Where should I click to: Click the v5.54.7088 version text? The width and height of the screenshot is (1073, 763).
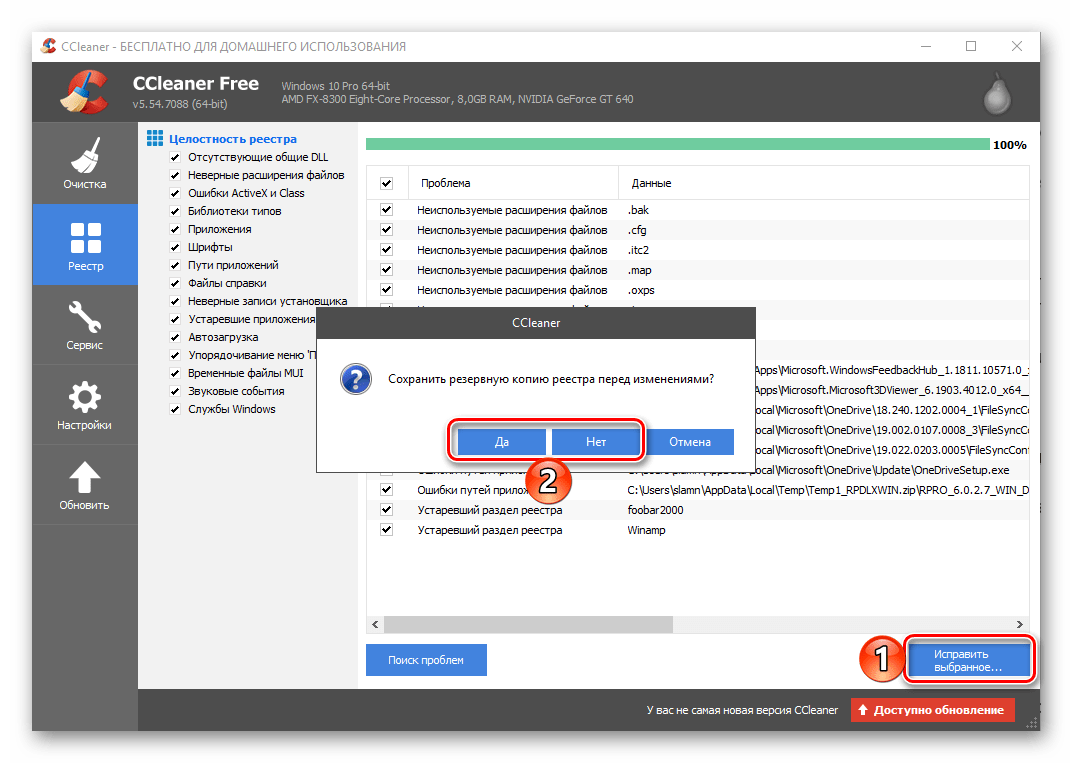tap(180, 104)
